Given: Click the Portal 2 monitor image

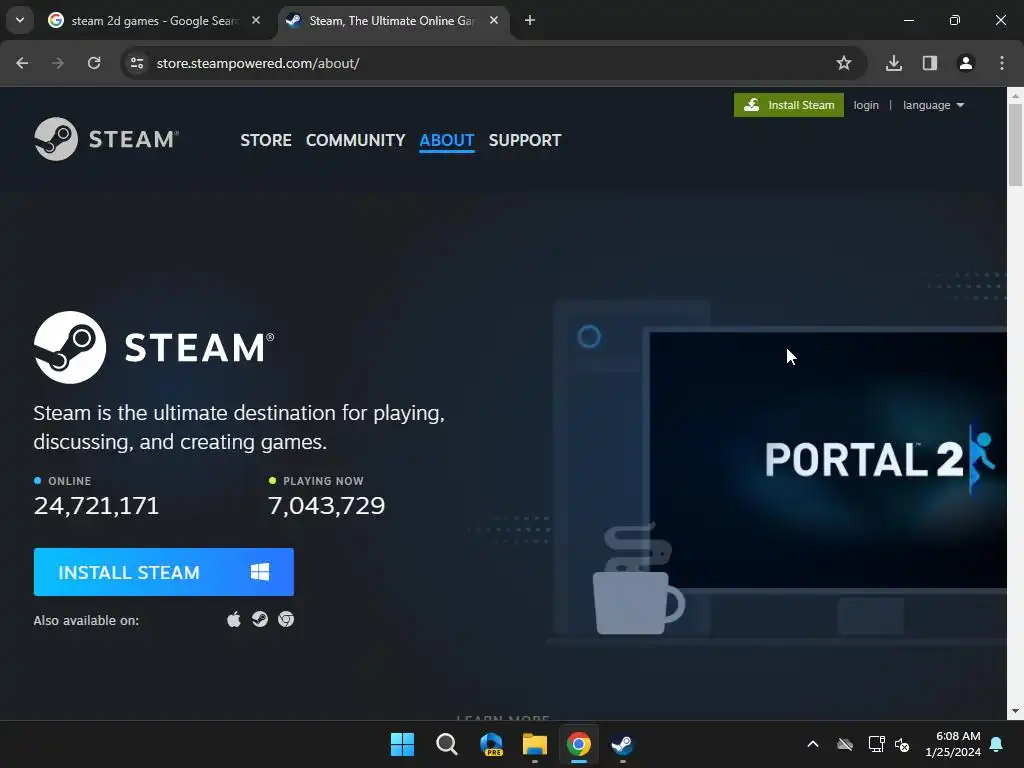Looking at the screenshot, I should [x=828, y=460].
